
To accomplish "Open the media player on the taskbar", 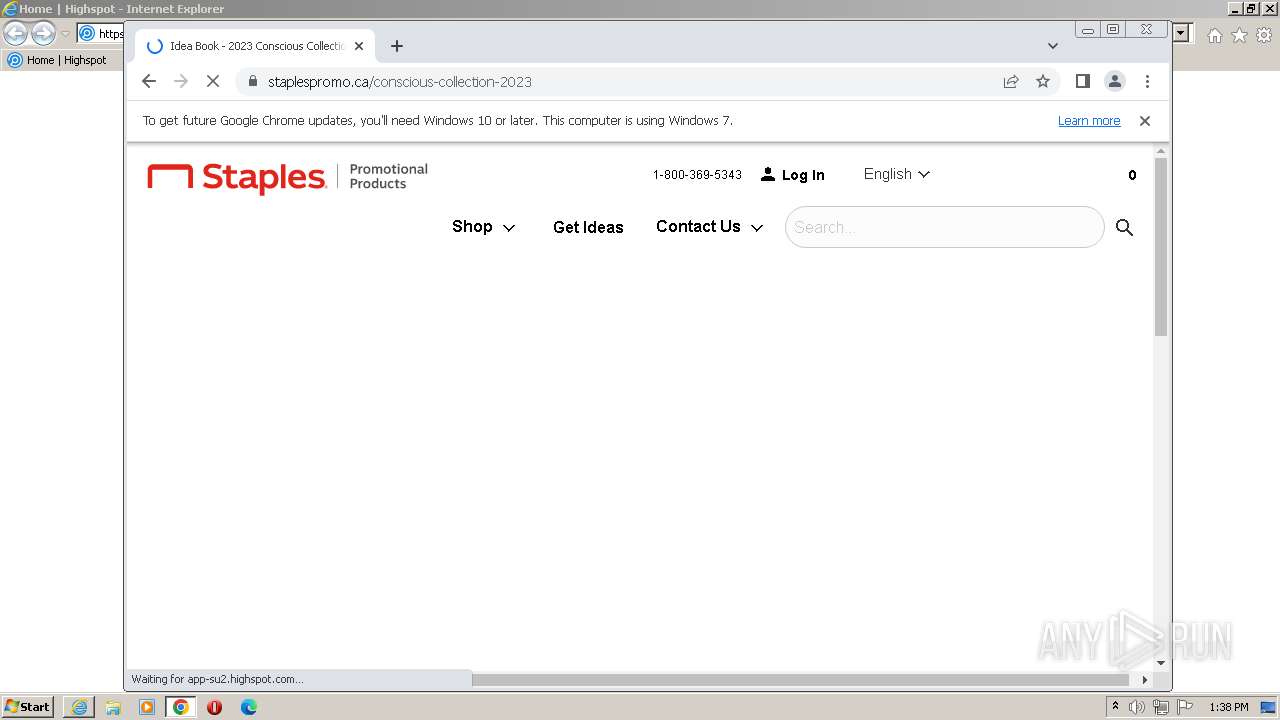I will (147, 707).
